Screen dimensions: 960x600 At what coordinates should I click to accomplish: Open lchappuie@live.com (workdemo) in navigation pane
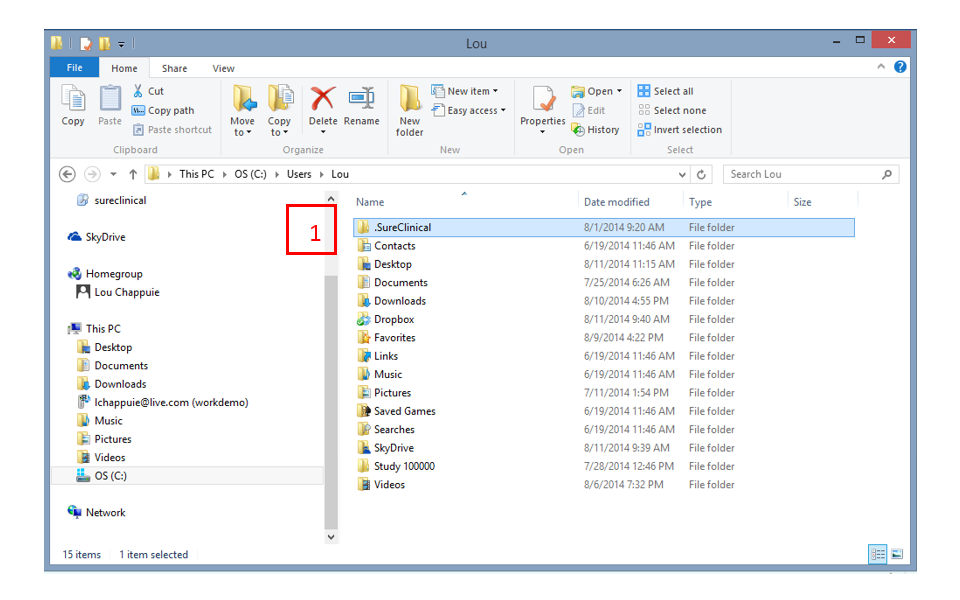[171, 402]
